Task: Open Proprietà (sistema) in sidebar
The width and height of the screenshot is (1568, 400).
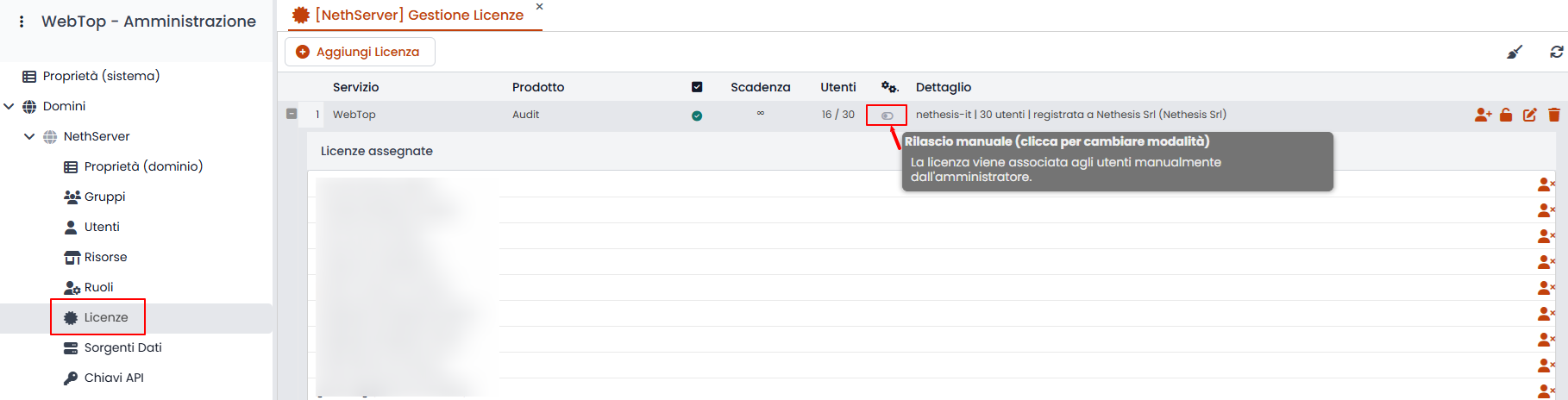Action: pos(101,76)
